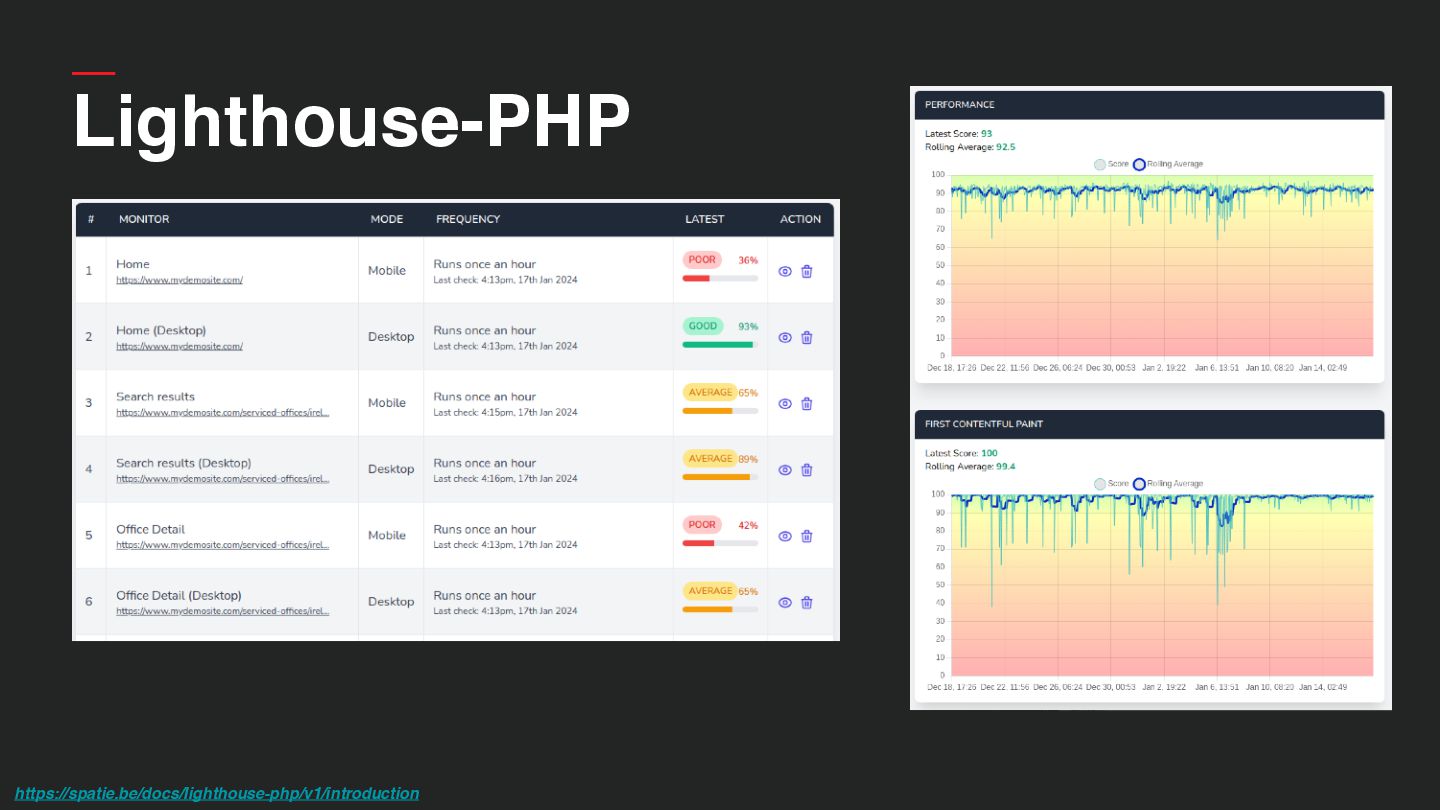Viewport: 1440px width, 810px height.
Task: Open the URL under Office Detail (Desktop)
Action: pos(222,611)
